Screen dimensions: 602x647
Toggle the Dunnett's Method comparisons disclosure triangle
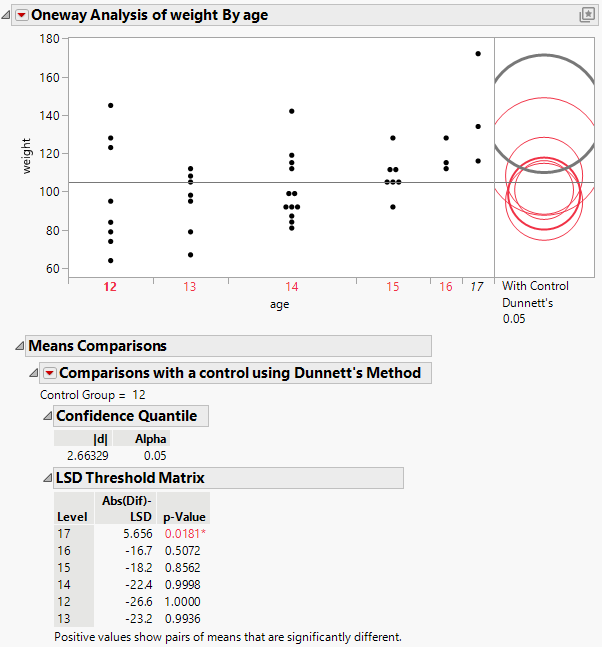[x=34, y=373]
